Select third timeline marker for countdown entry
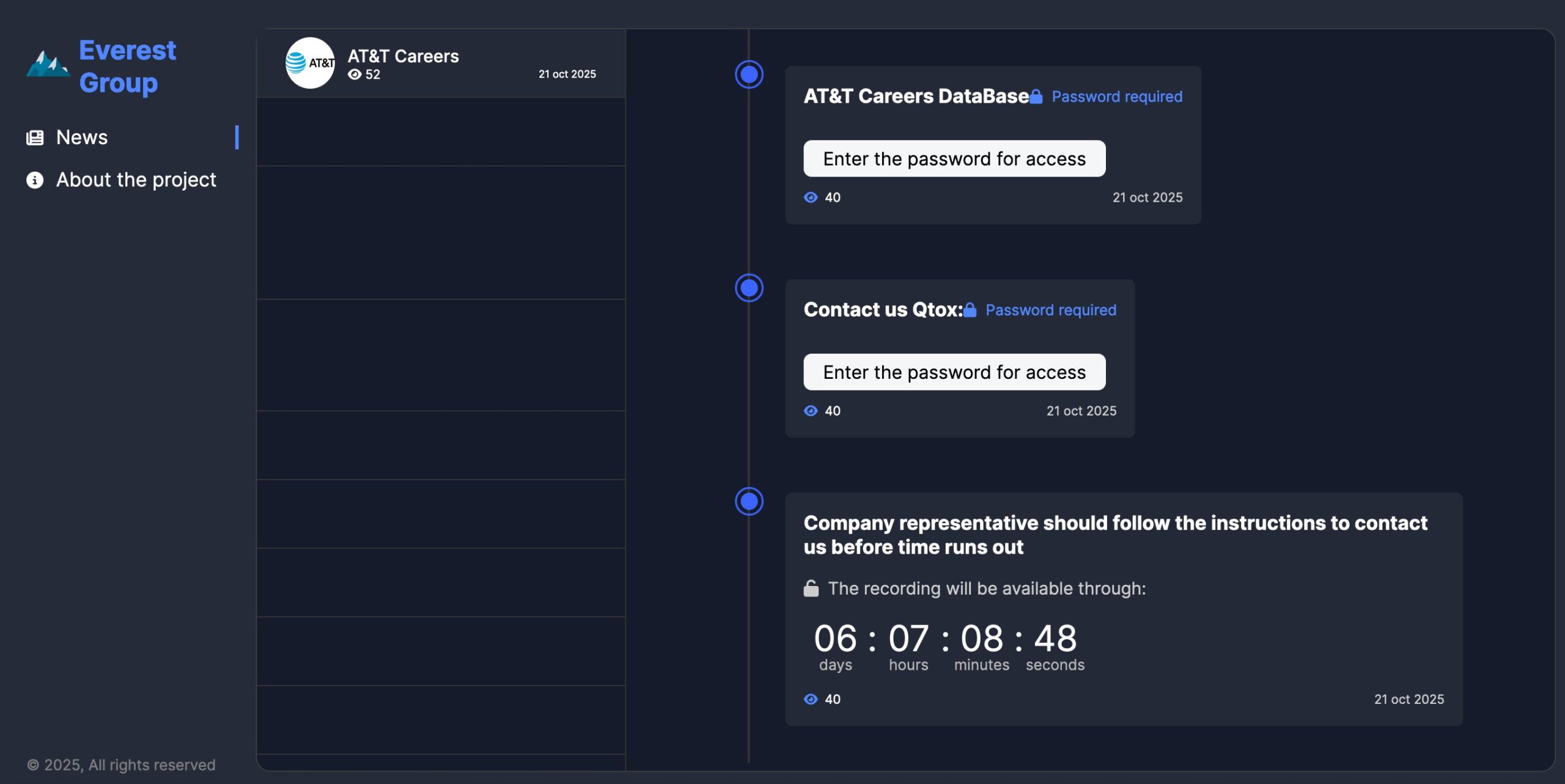This screenshot has height=784, width=1565. click(749, 501)
